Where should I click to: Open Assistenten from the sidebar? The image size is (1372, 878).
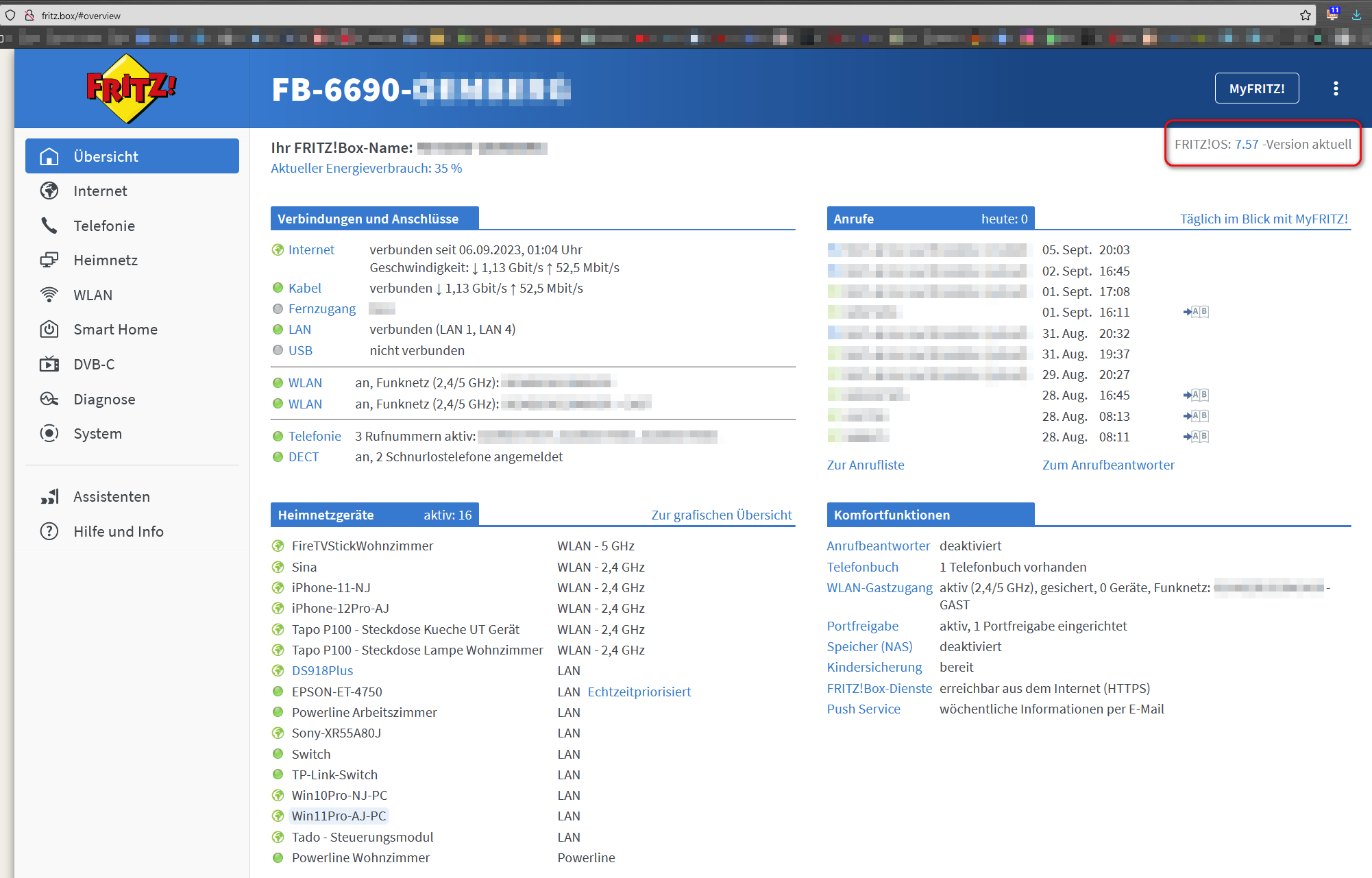(x=111, y=496)
